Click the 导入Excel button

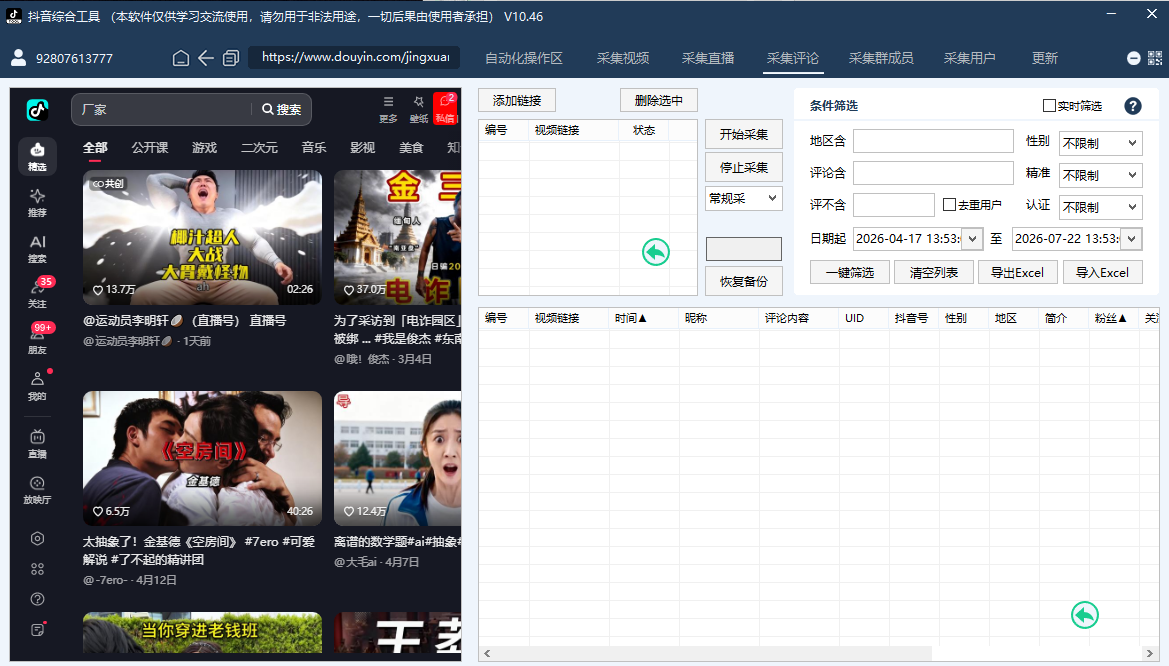coord(1103,272)
